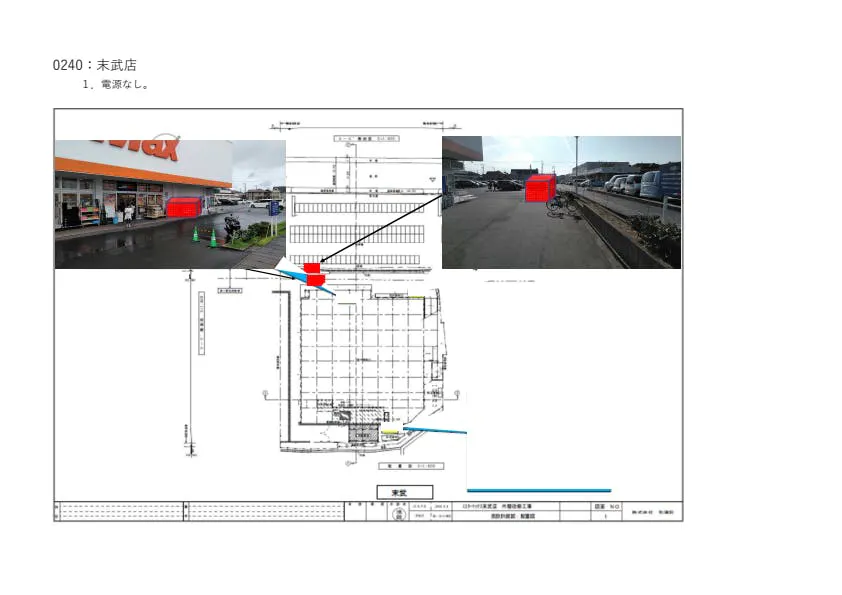Click the upper red marker on the site plan

tap(312, 268)
